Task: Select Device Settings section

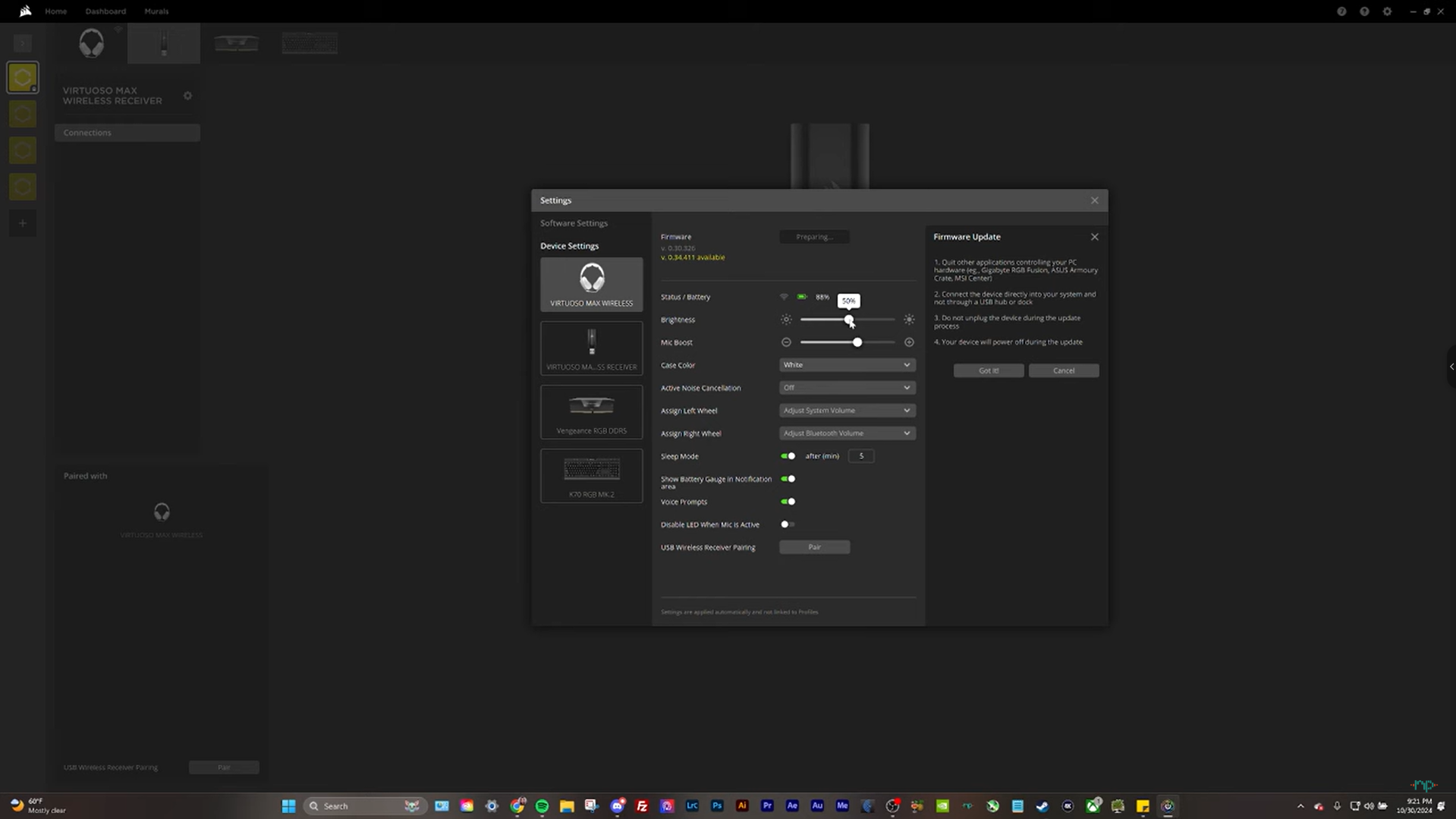Action: click(x=569, y=246)
